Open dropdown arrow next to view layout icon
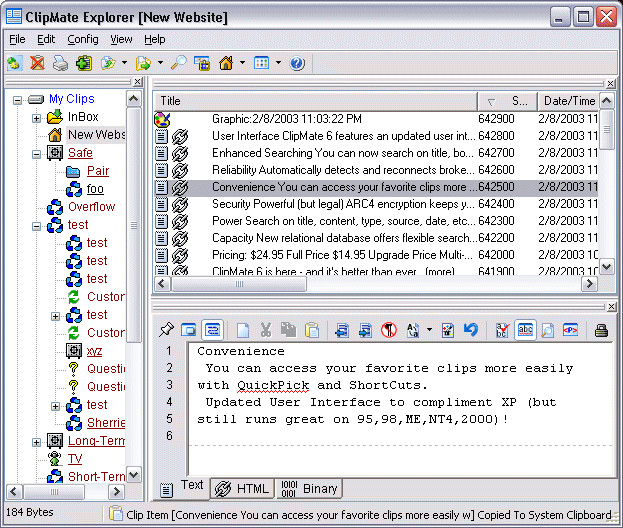The width and height of the screenshot is (623, 528). coord(278,63)
